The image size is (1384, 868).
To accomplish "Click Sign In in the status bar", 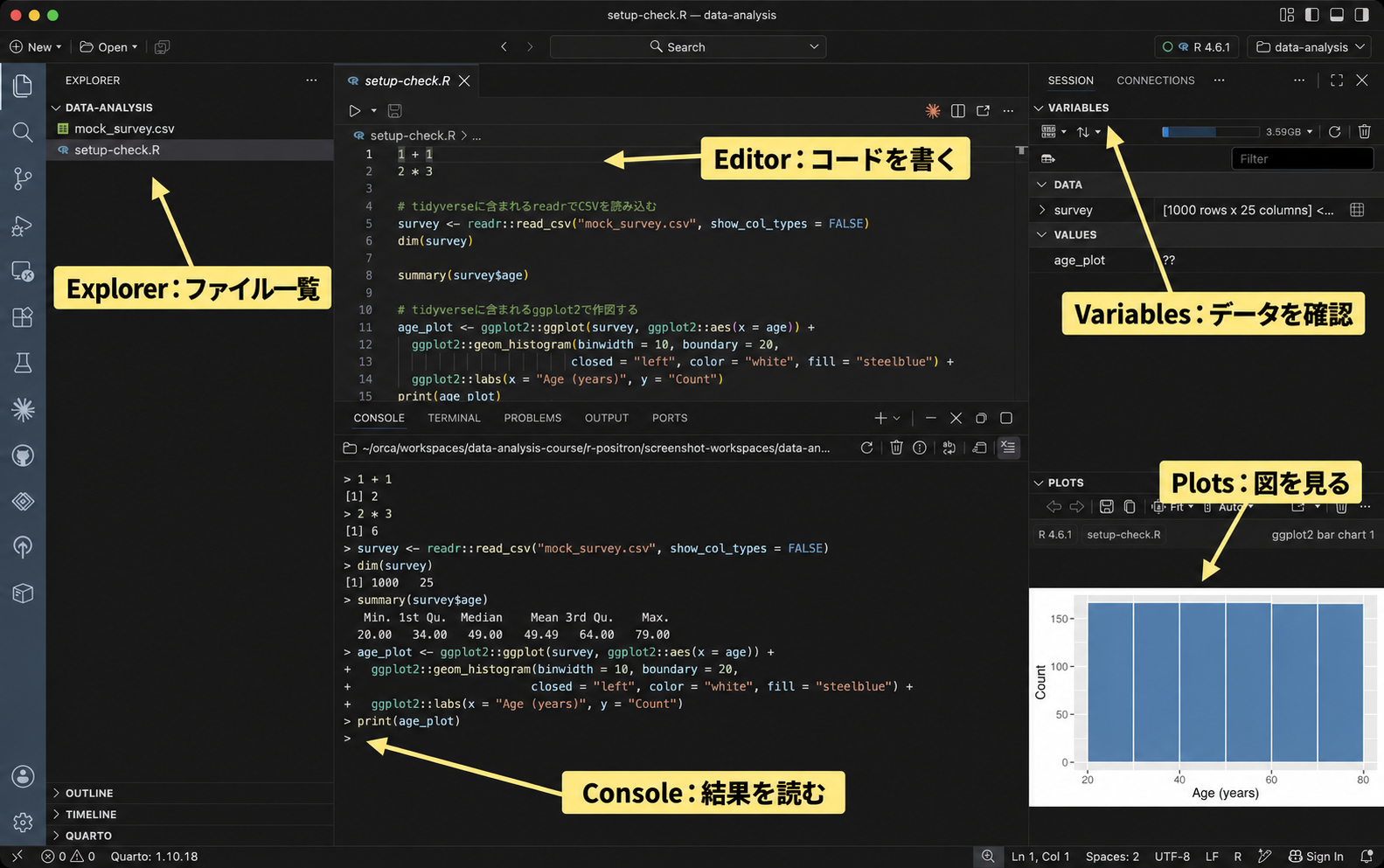I will 1316,857.
